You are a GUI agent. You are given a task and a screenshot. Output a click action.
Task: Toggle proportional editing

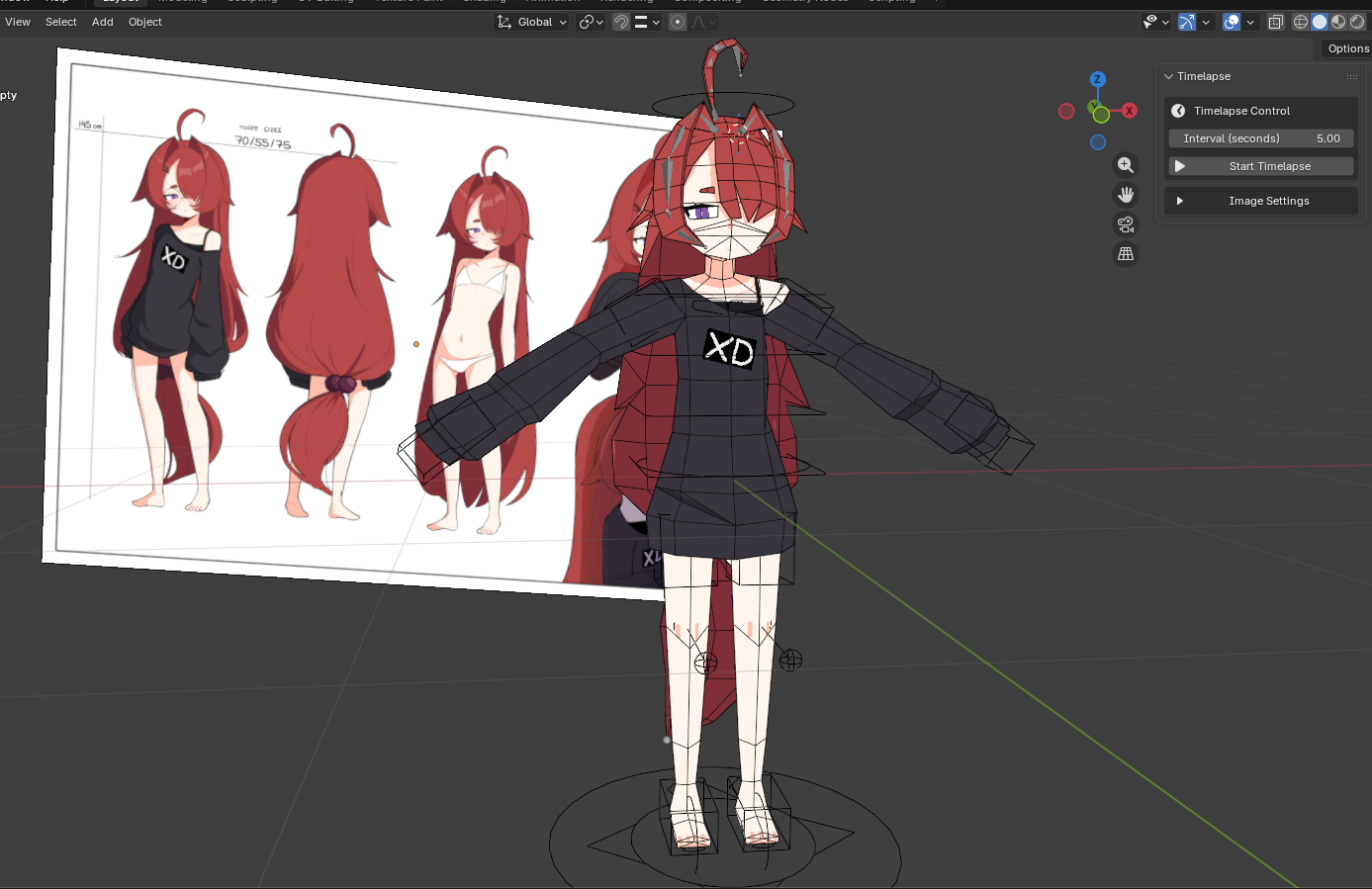(x=678, y=22)
